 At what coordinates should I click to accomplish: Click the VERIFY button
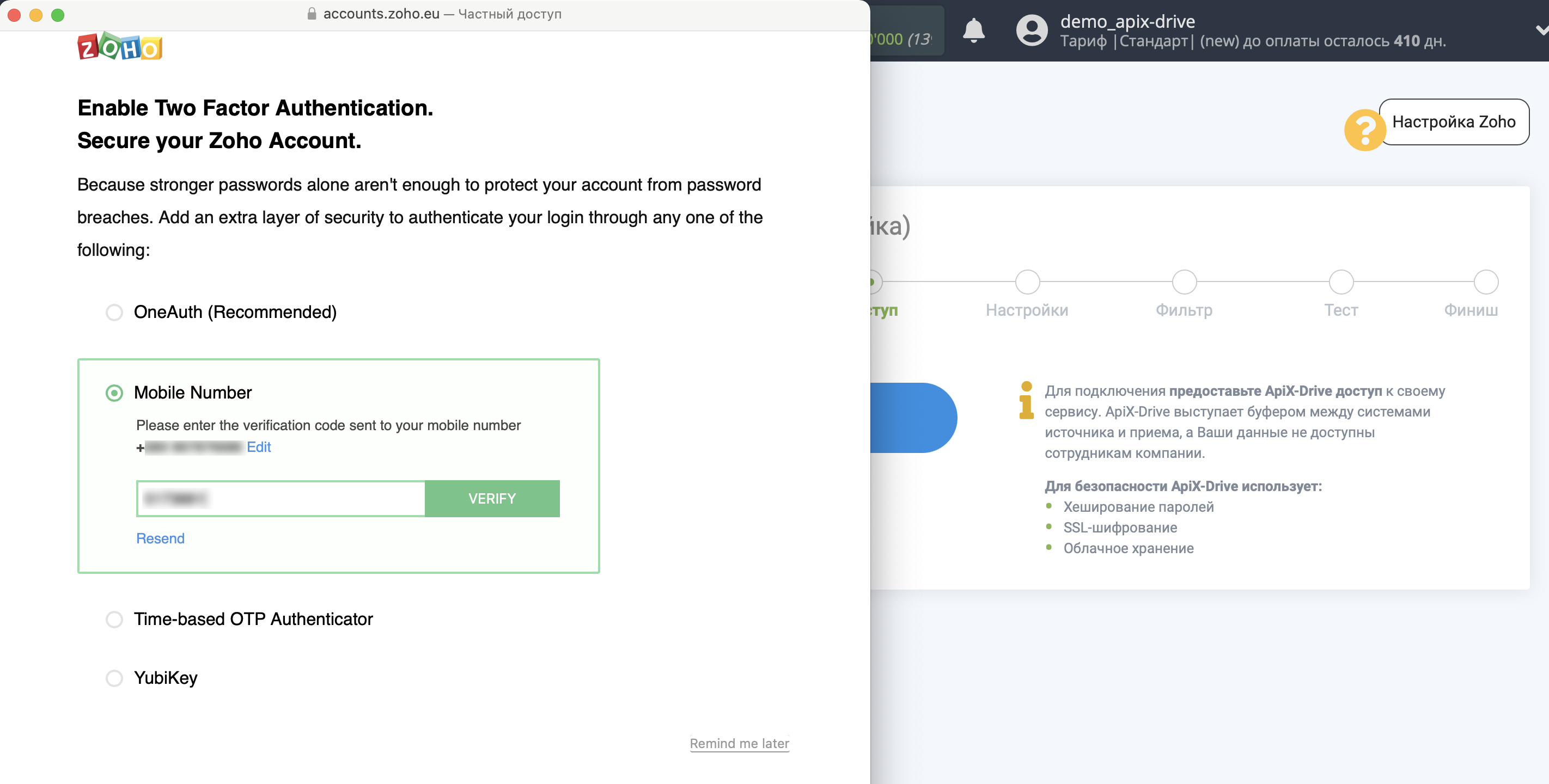492,498
